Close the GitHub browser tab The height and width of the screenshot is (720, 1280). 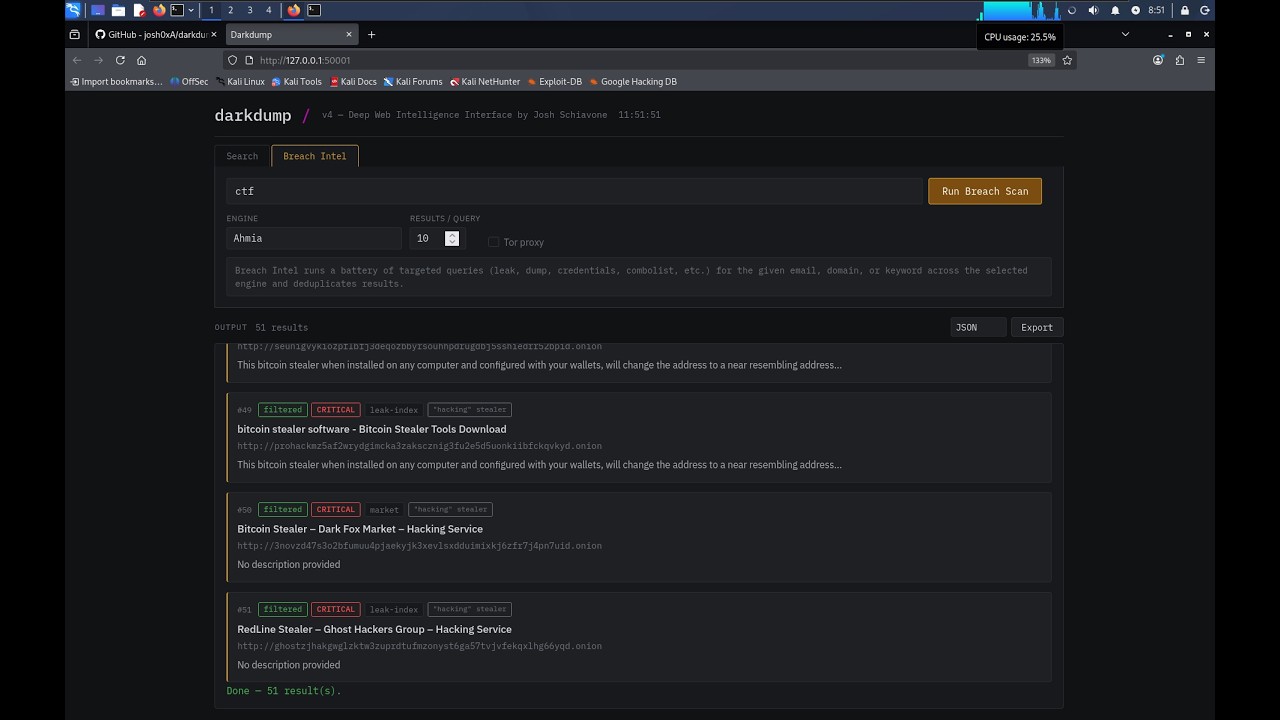click(x=216, y=34)
